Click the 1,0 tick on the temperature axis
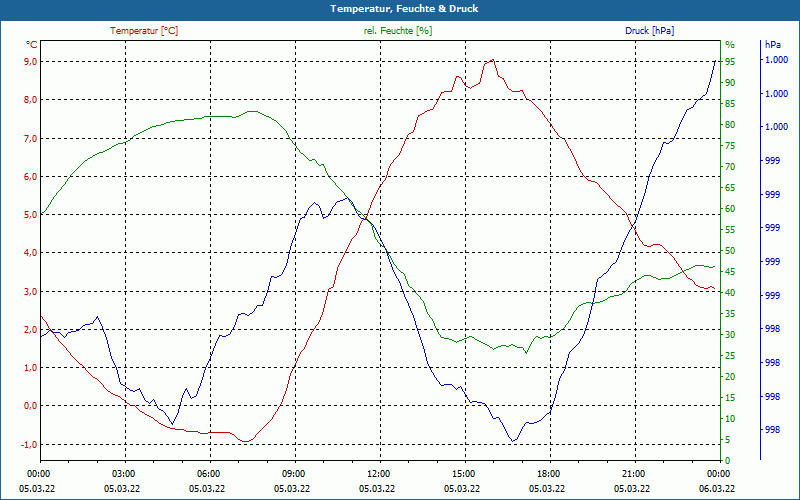This screenshot has width=800, height=500. pyautogui.click(x=31, y=368)
